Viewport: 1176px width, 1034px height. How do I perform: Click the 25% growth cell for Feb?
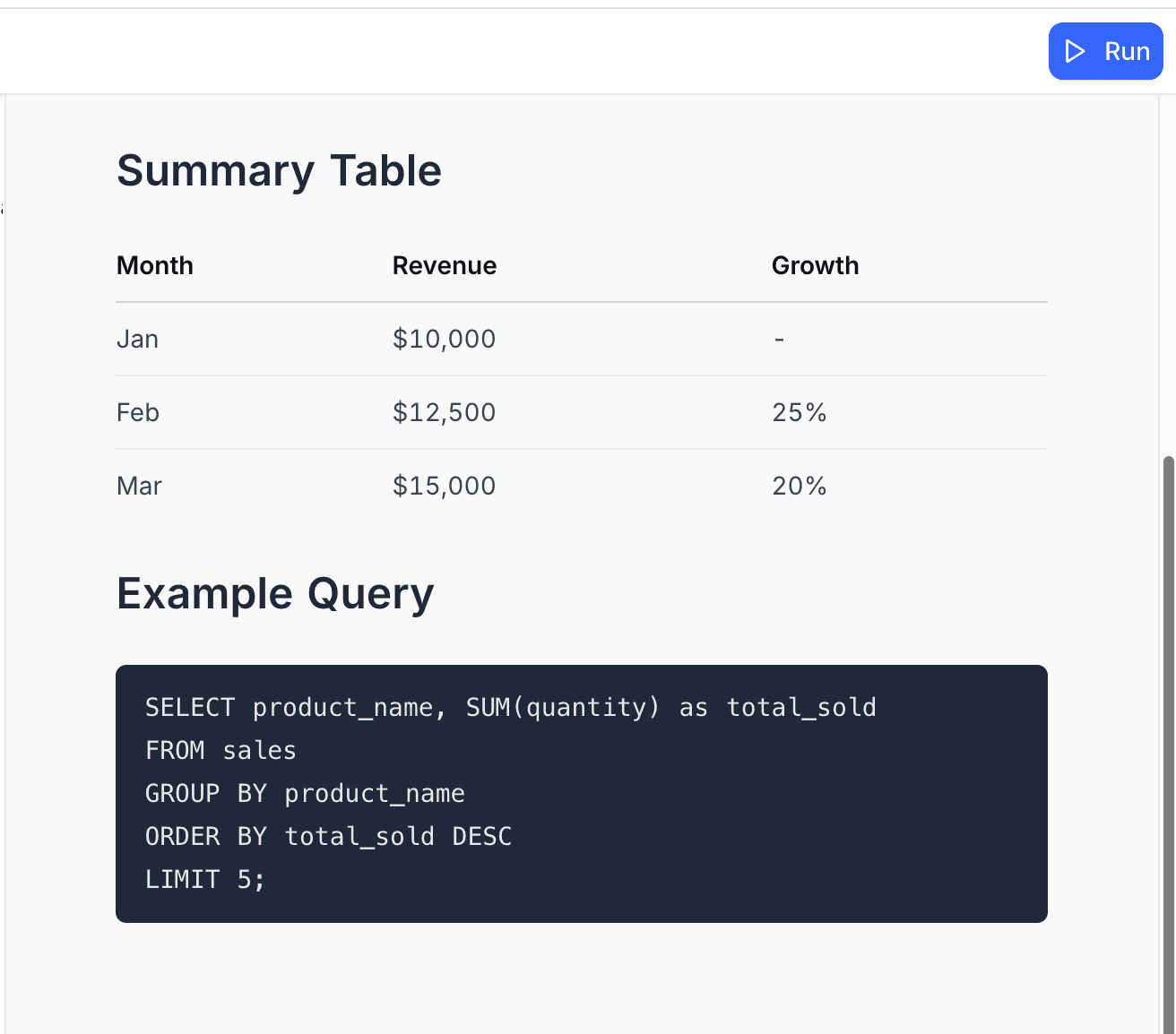coord(800,412)
